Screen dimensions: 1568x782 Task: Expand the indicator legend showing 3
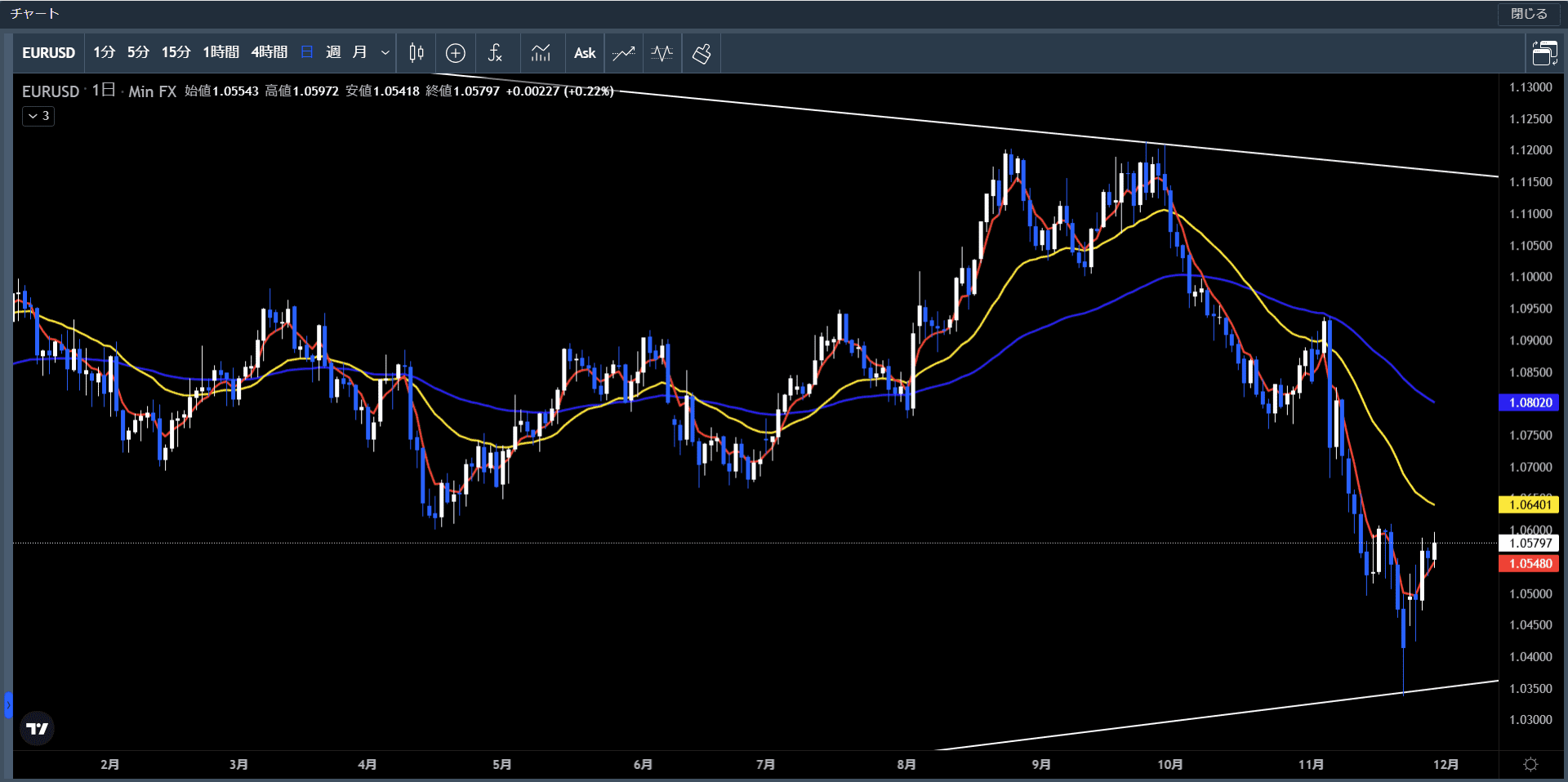pyautogui.click(x=38, y=116)
